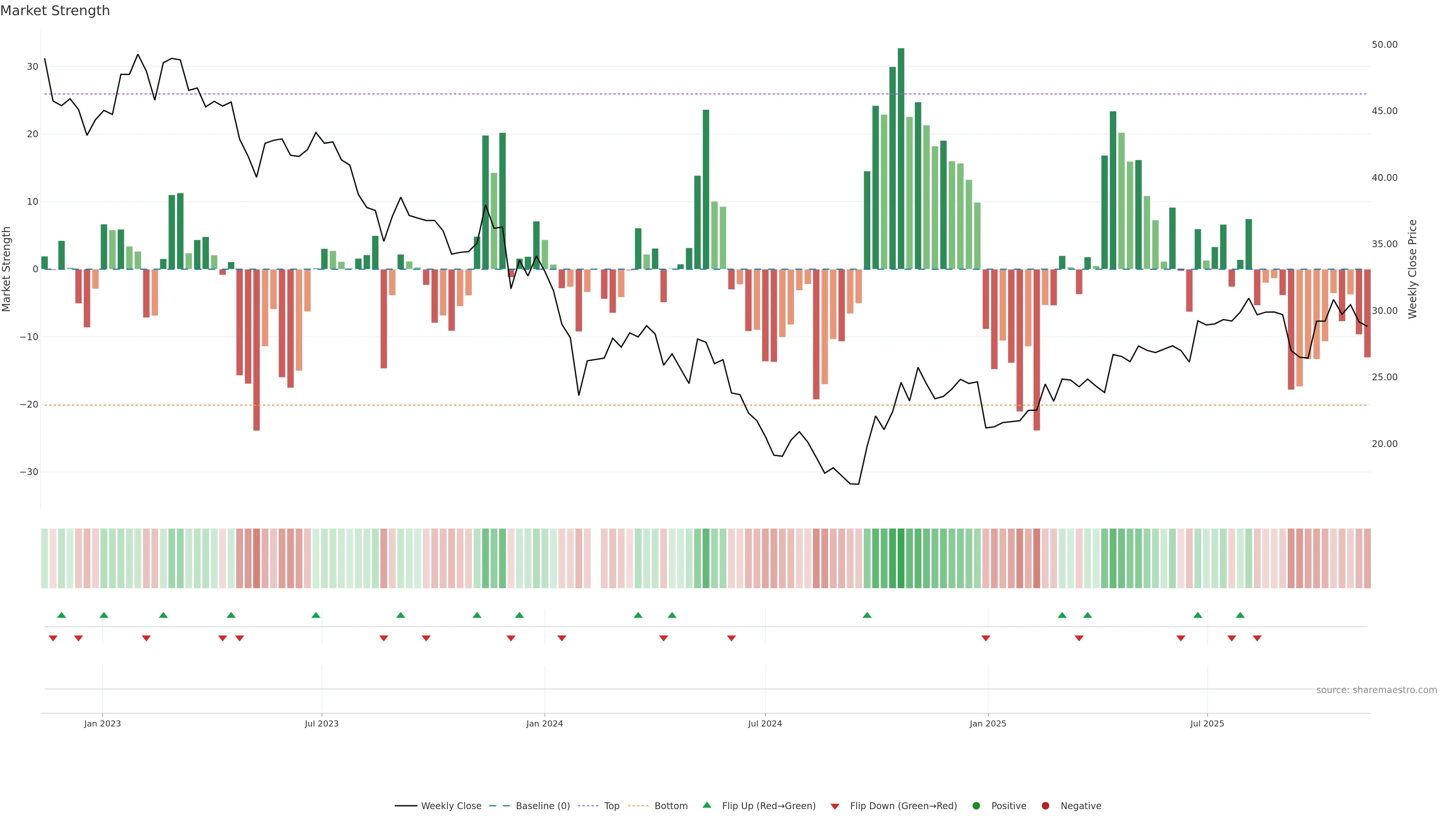
Task: Click darkest green heatmap cell
Action: click(901, 558)
